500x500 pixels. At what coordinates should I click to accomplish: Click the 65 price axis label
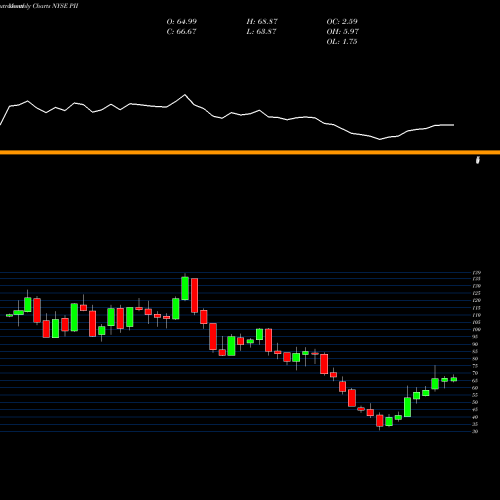(x=476, y=381)
